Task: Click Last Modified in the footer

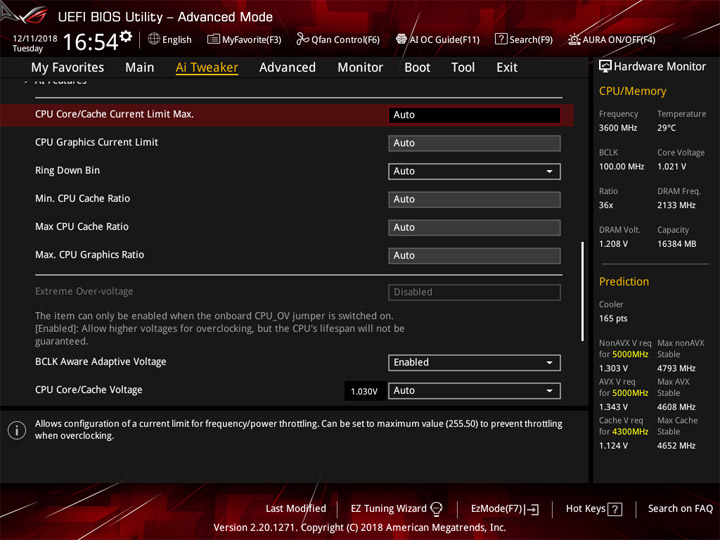Action: pos(296,508)
